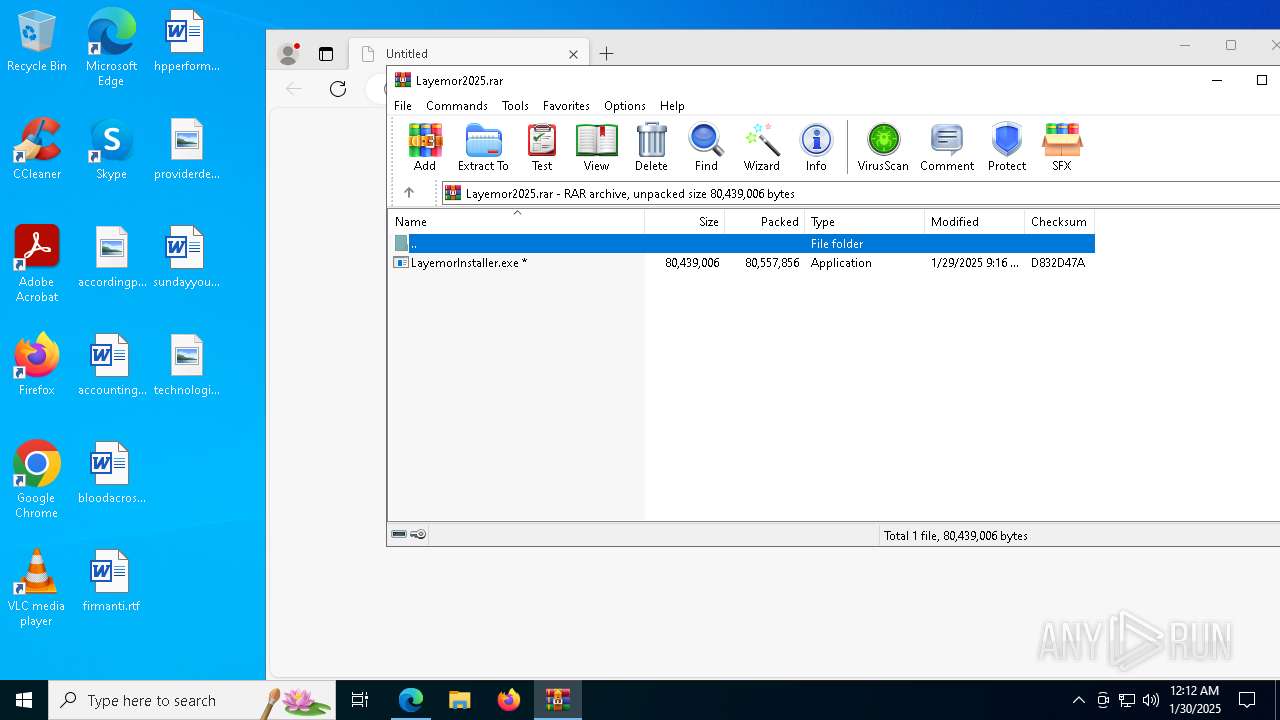Screen dimensions: 1280x720
Task: Click the taskbar search box
Action: pos(192,700)
